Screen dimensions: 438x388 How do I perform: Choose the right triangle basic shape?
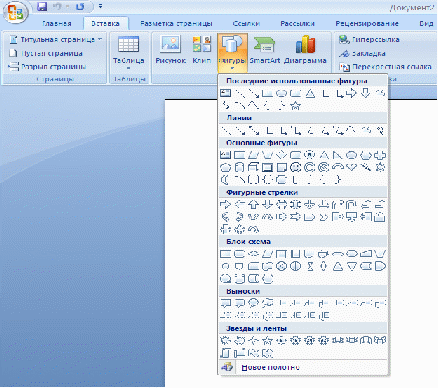pyautogui.click(x=337, y=155)
